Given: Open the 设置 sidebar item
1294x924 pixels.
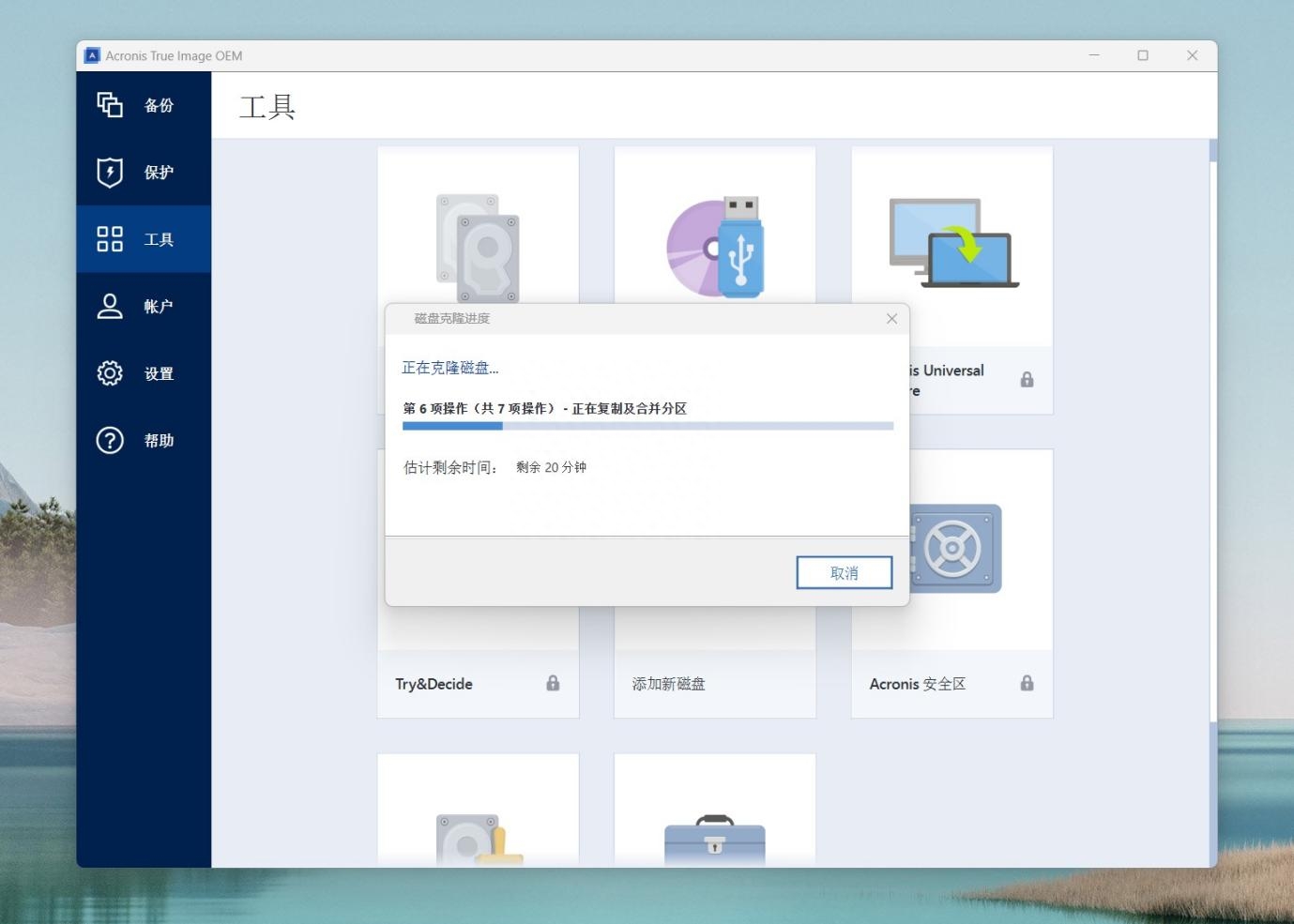Looking at the screenshot, I should point(144,373).
